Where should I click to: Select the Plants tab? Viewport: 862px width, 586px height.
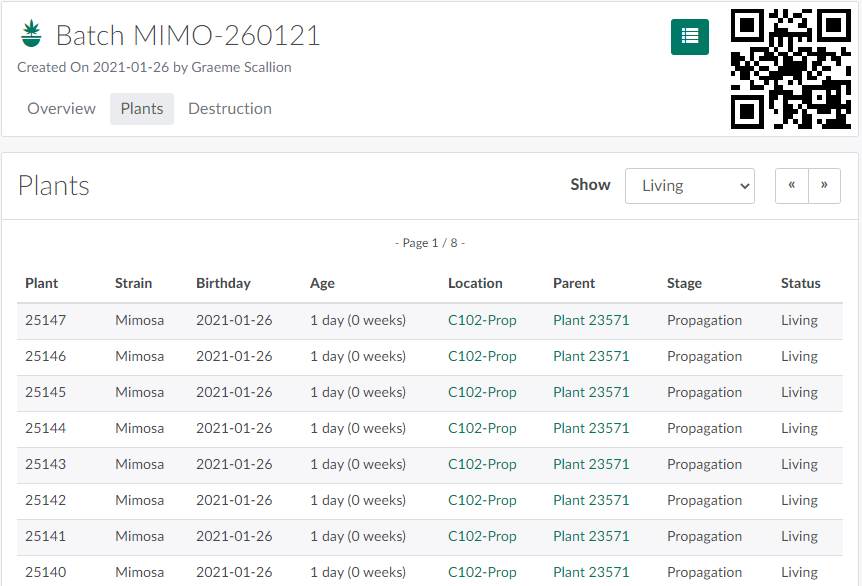142,109
